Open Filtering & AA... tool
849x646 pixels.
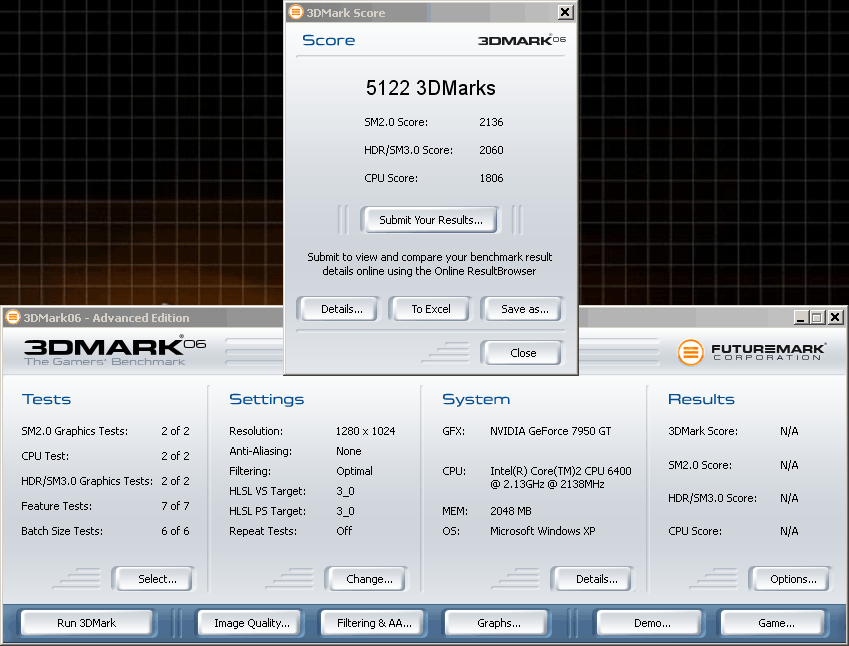(374, 623)
